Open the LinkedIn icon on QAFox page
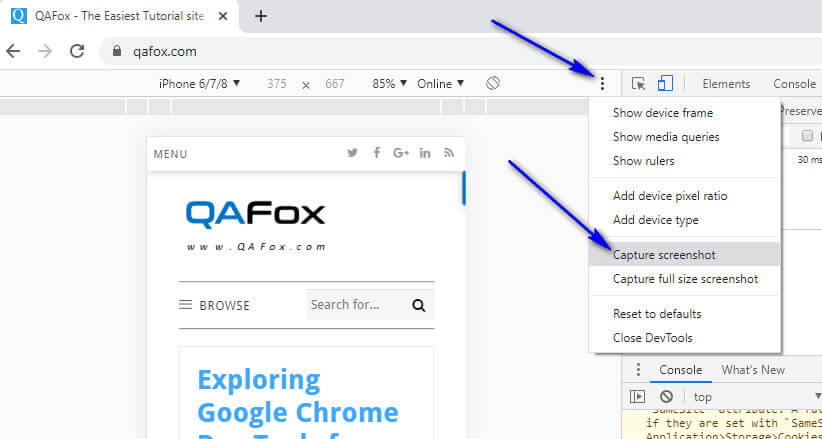The width and height of the screenshot is (822, 439). point(425,153)
